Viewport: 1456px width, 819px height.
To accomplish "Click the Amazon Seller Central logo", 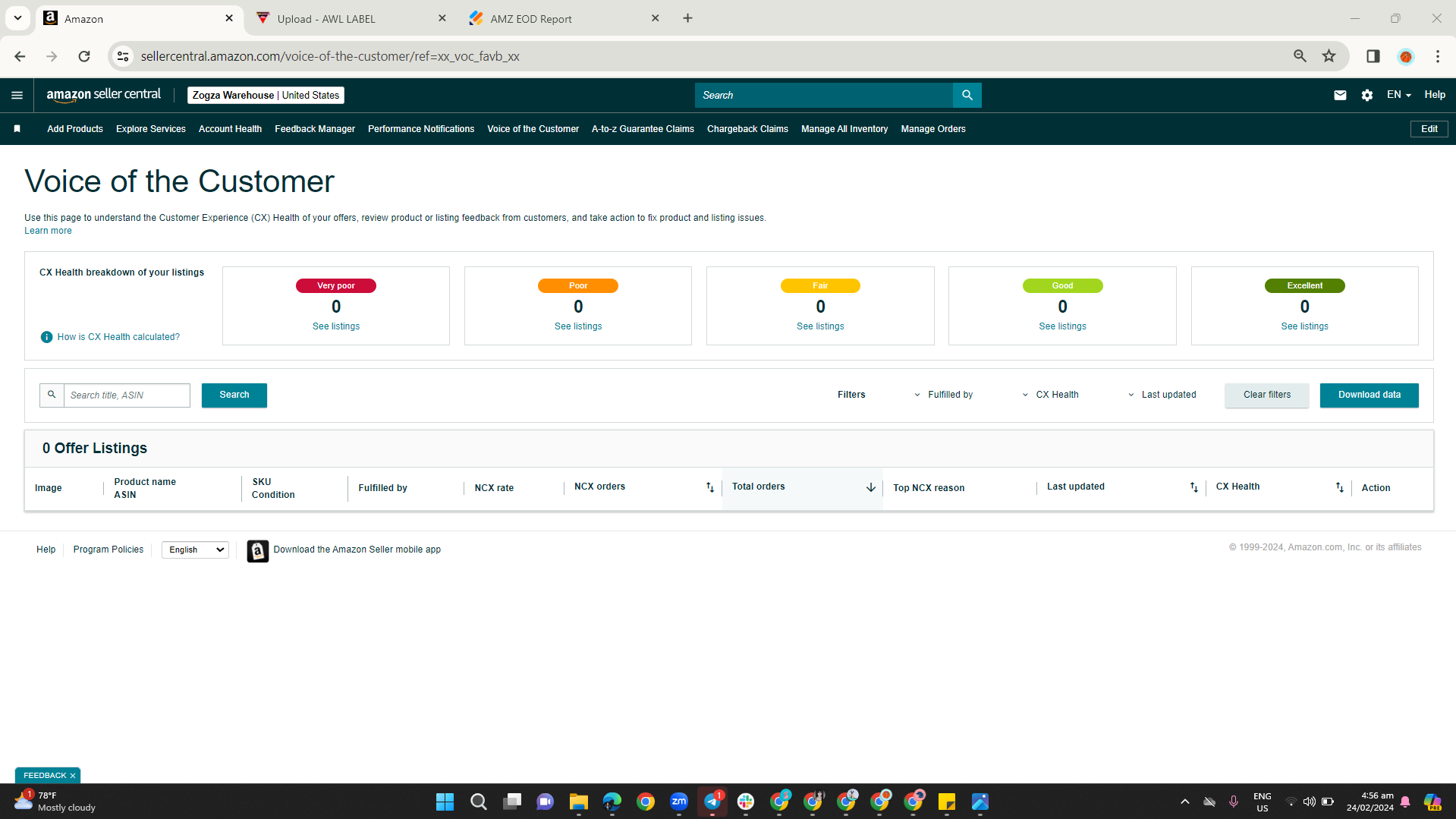I will pos(104,95).
